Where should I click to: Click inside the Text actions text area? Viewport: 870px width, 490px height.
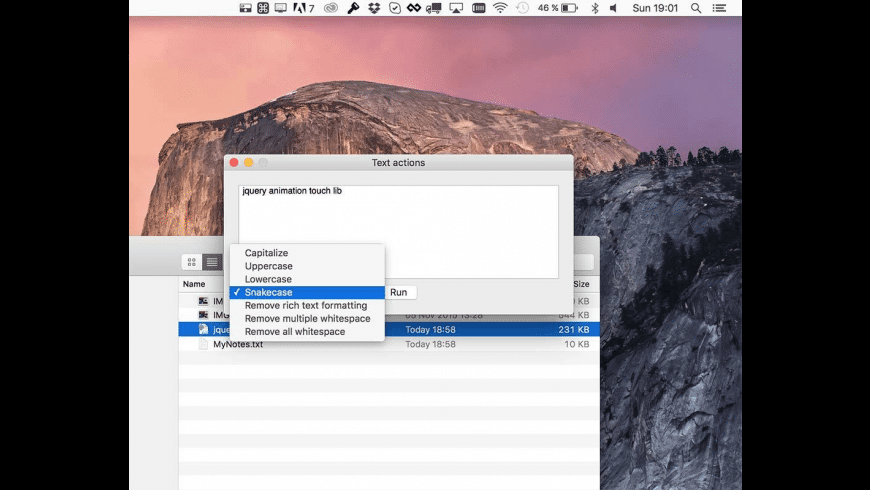(x=398, y=232)
